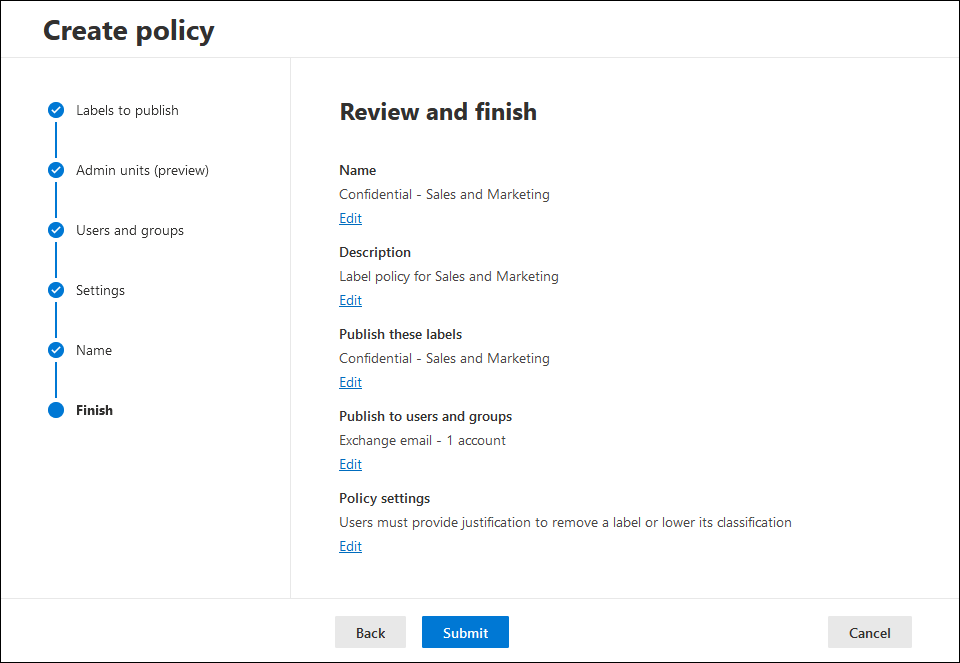Open the Admin units (preview) step
Viewport: 960px width, 663px height.
142,170
